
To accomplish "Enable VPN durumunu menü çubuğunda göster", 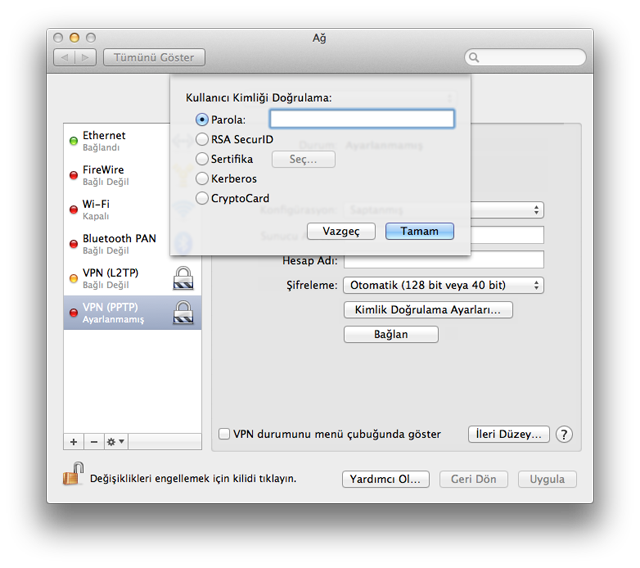I will 224,434.
